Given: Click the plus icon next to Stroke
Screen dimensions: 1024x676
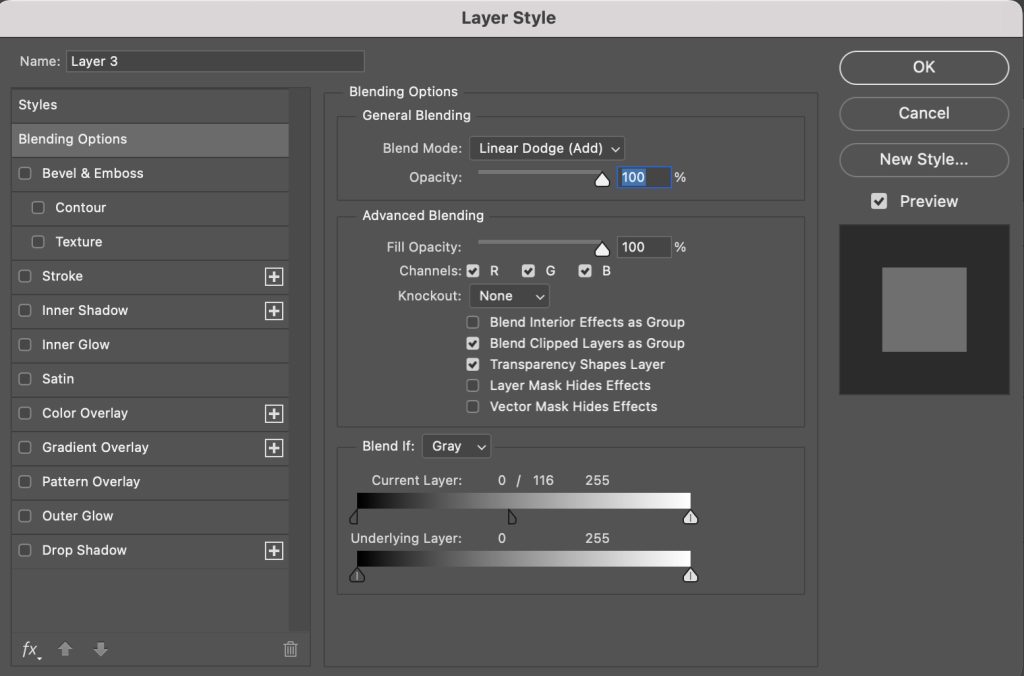Looking at the screenshot, I should pyautogui.click(x=274, y=277).
